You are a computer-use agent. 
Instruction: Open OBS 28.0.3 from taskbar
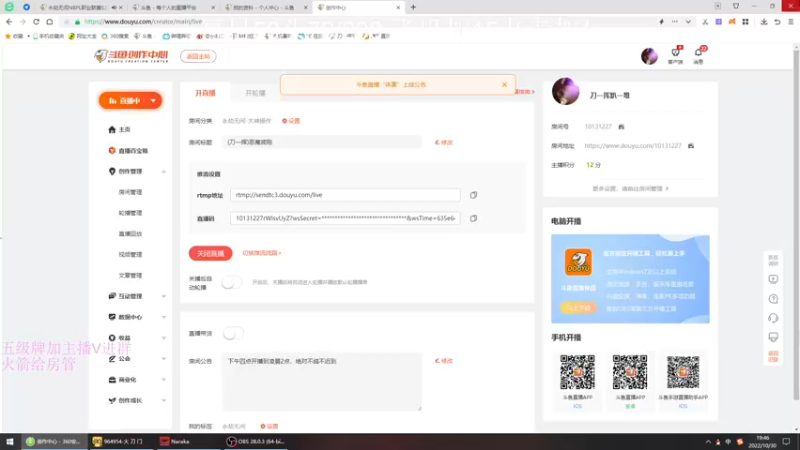[x=256, y=441]
